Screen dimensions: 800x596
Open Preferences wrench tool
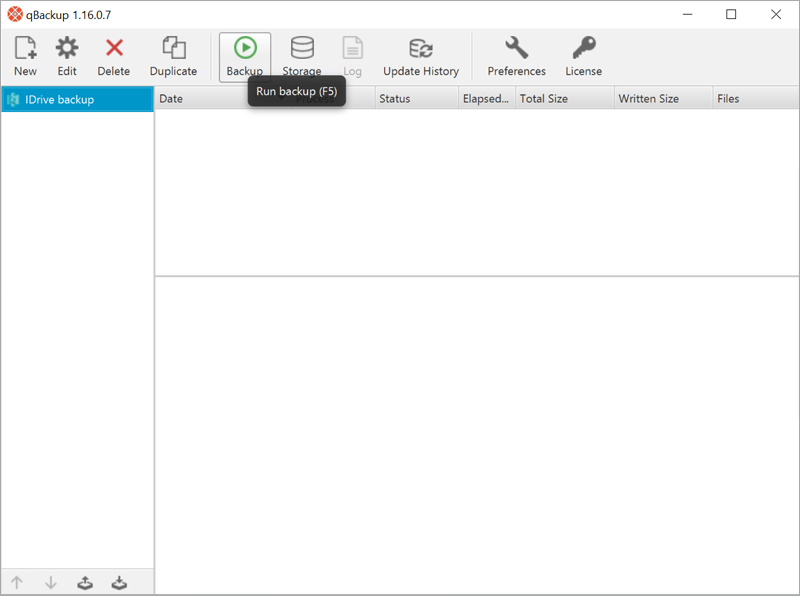516,57
